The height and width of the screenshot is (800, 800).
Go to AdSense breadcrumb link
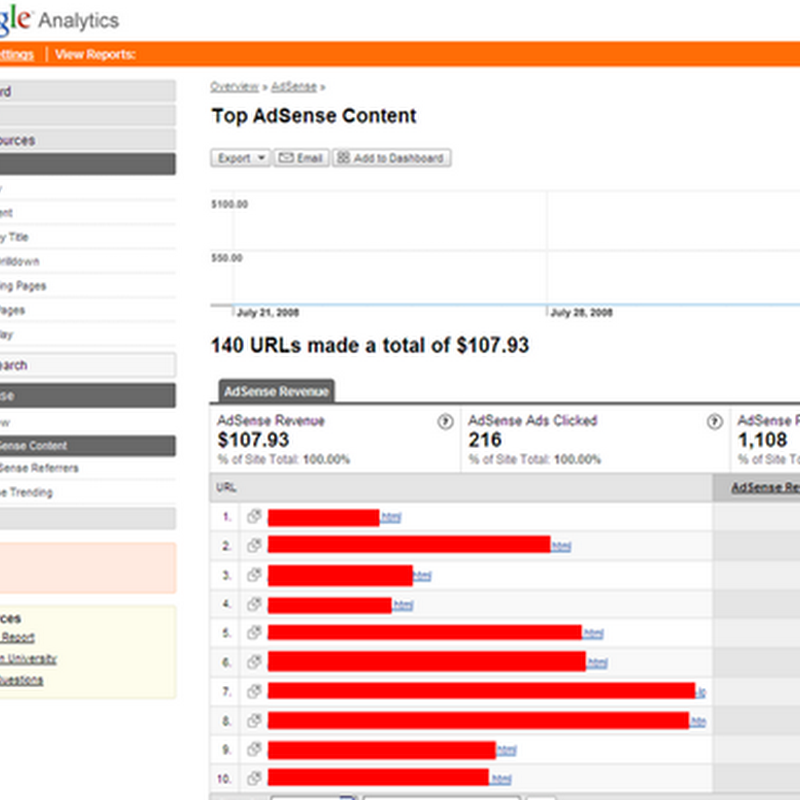(x=294, y=87)
